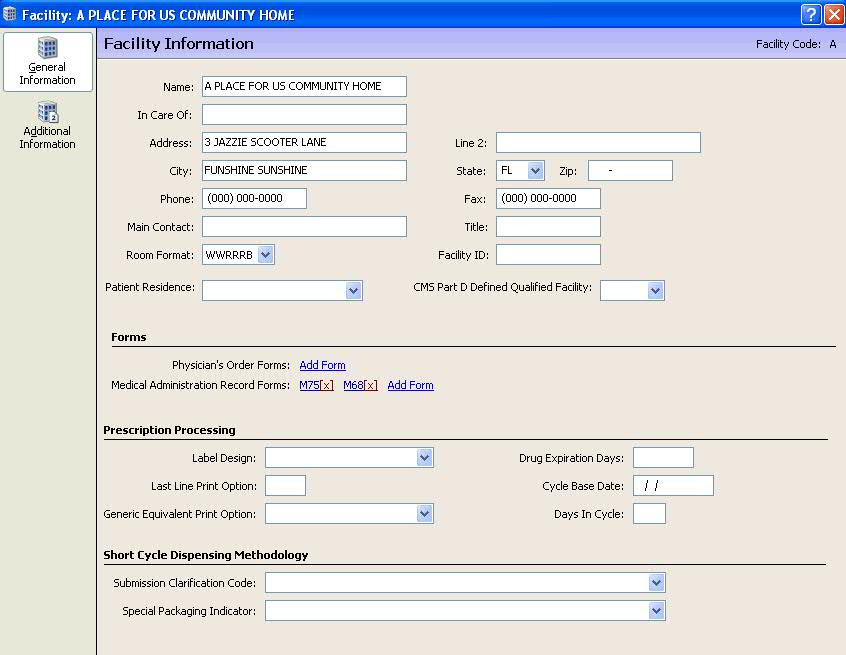Add a Physician's Order form

coord(323,365)
